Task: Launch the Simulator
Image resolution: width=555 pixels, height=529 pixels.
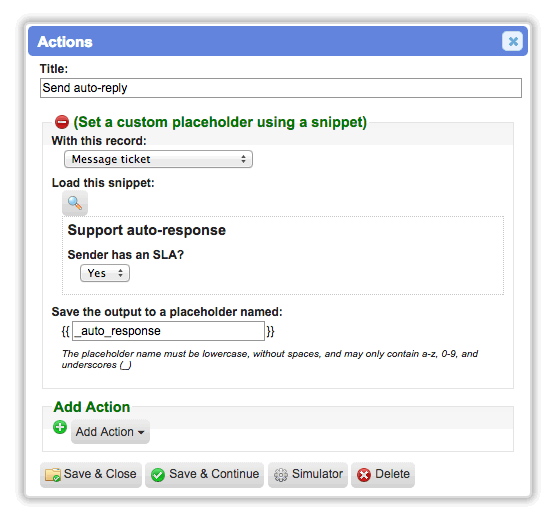Action: 308,475
